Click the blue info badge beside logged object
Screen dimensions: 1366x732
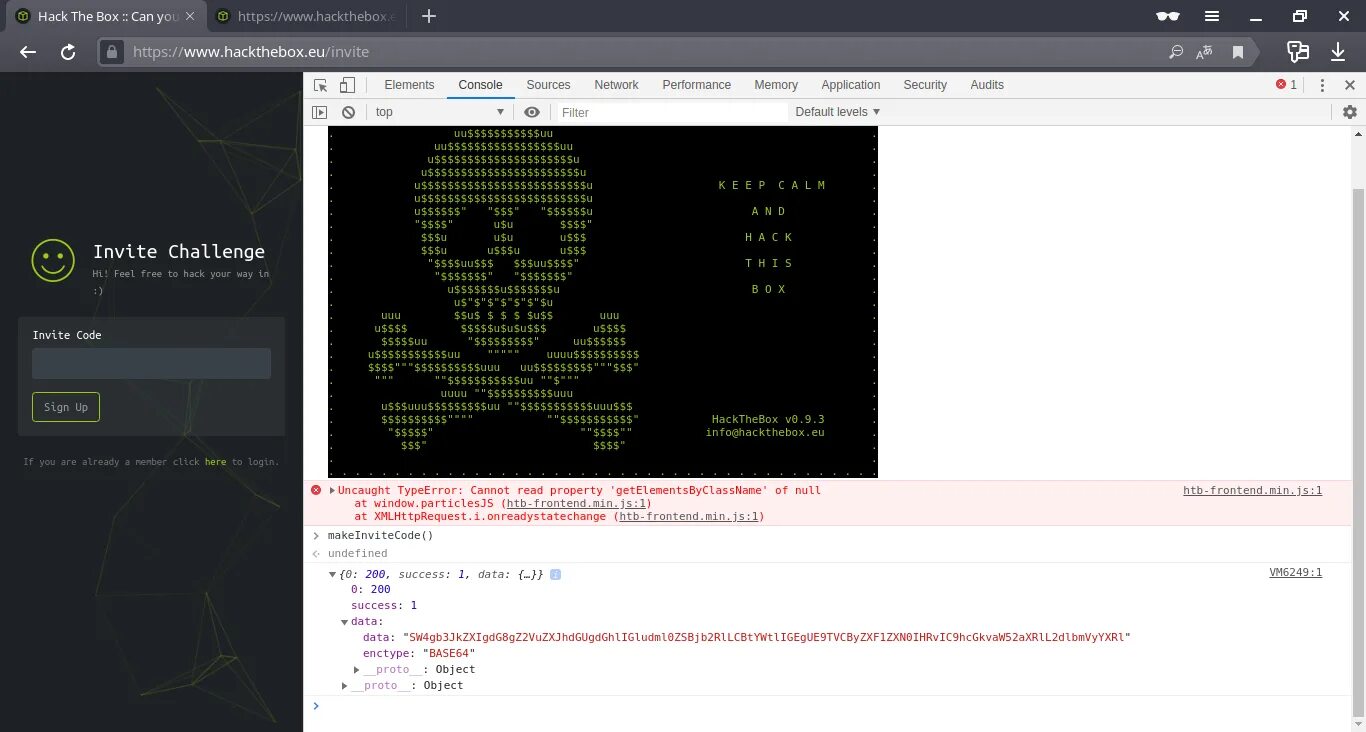click(555, 574)
